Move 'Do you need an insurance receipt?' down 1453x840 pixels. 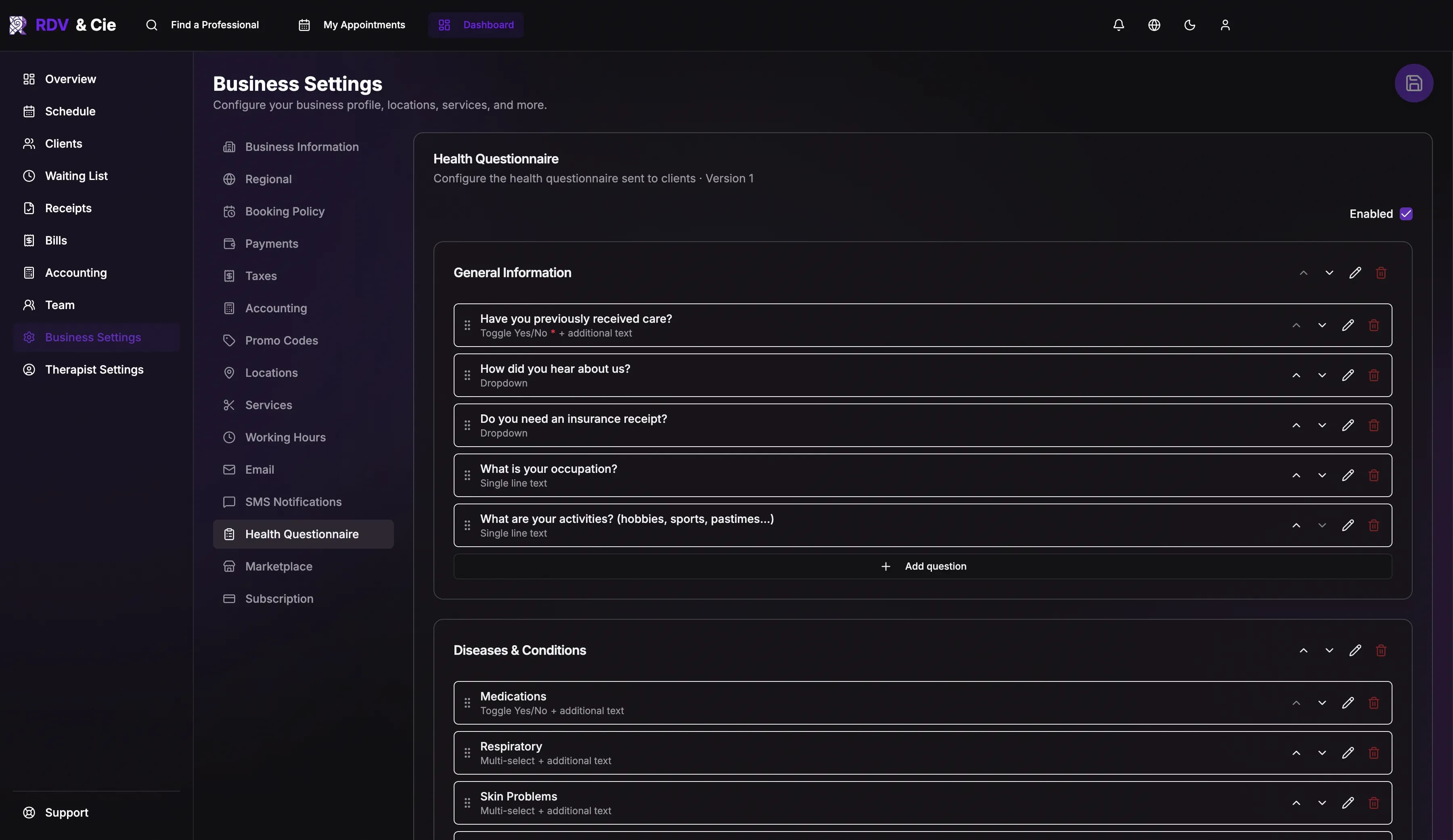(1321, 426)
